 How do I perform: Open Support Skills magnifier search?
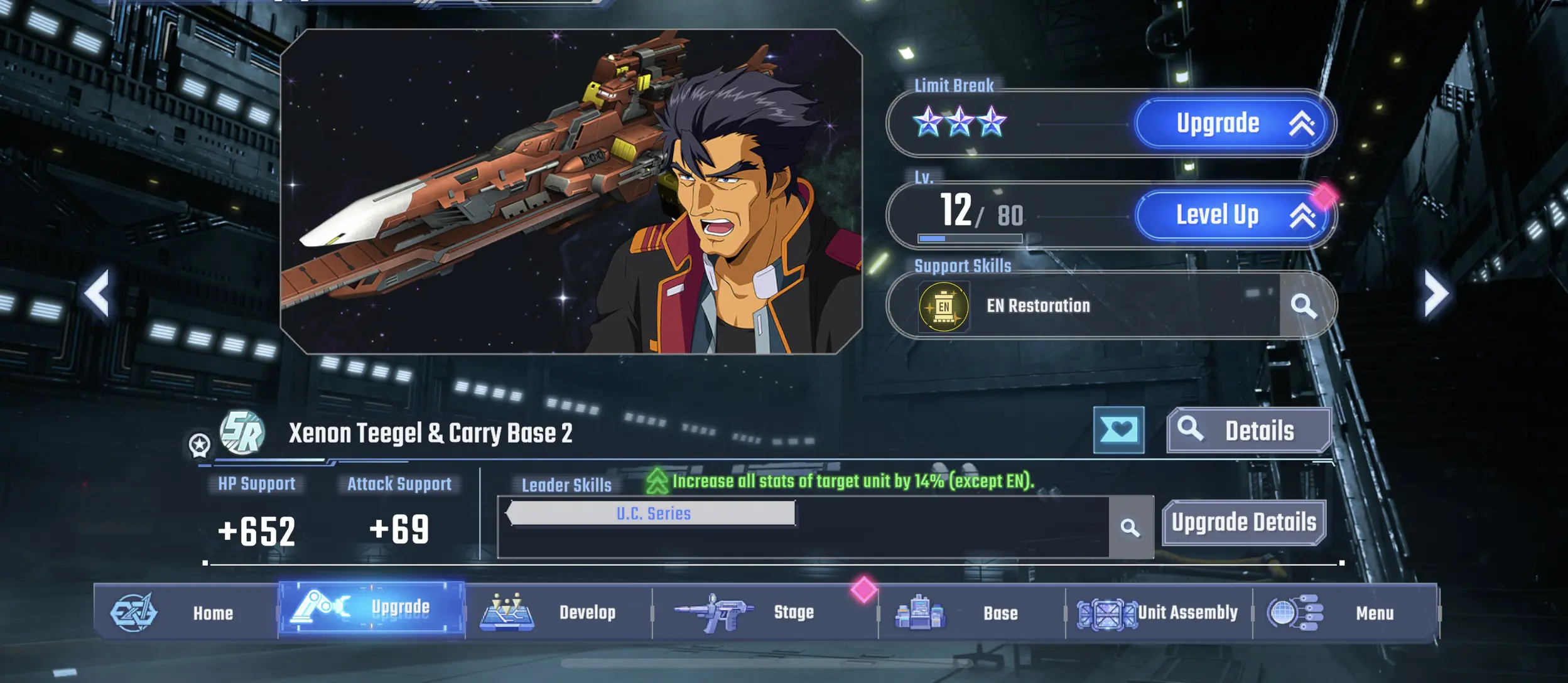1304,306
